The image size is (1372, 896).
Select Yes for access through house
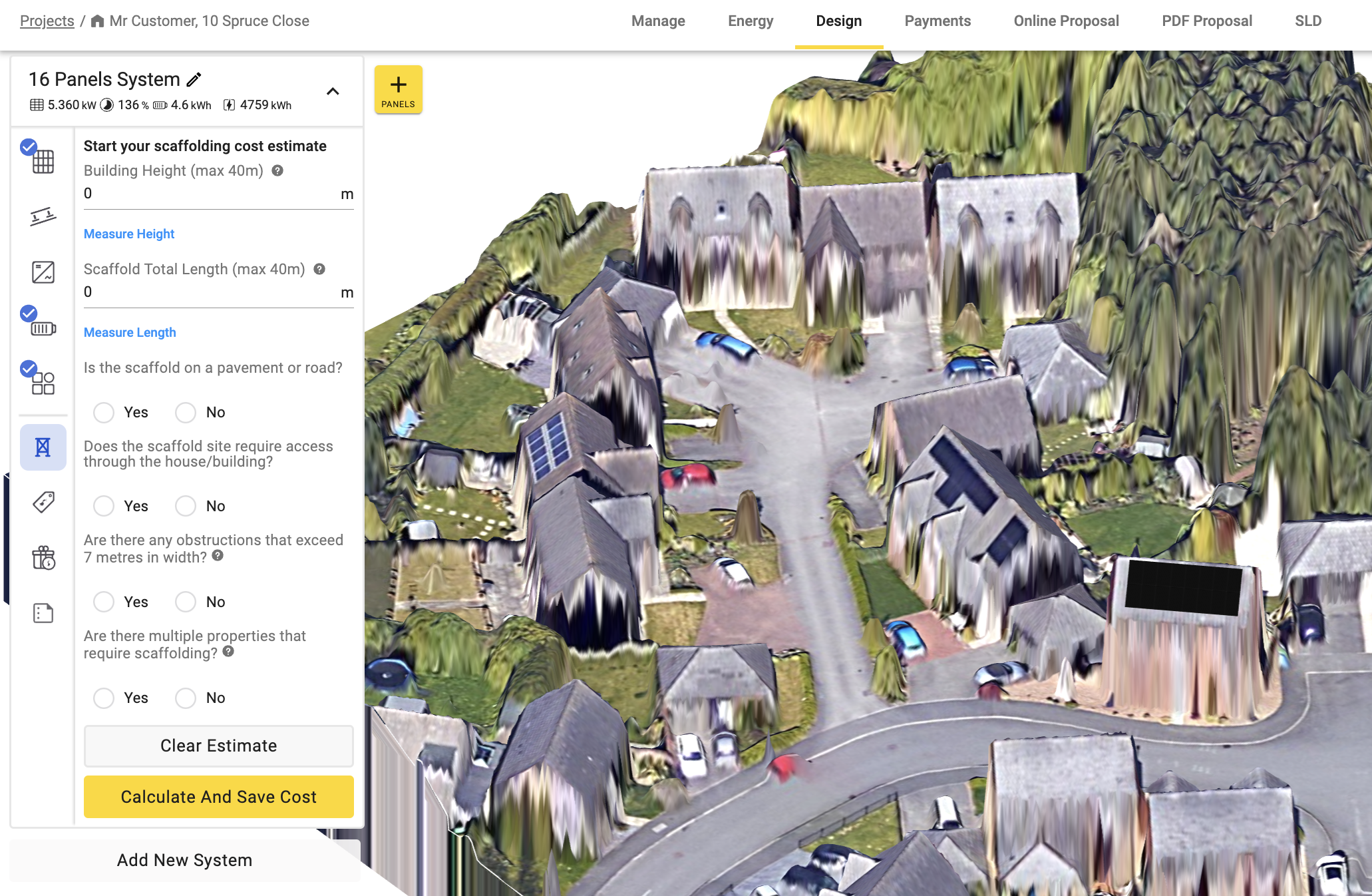104,506
